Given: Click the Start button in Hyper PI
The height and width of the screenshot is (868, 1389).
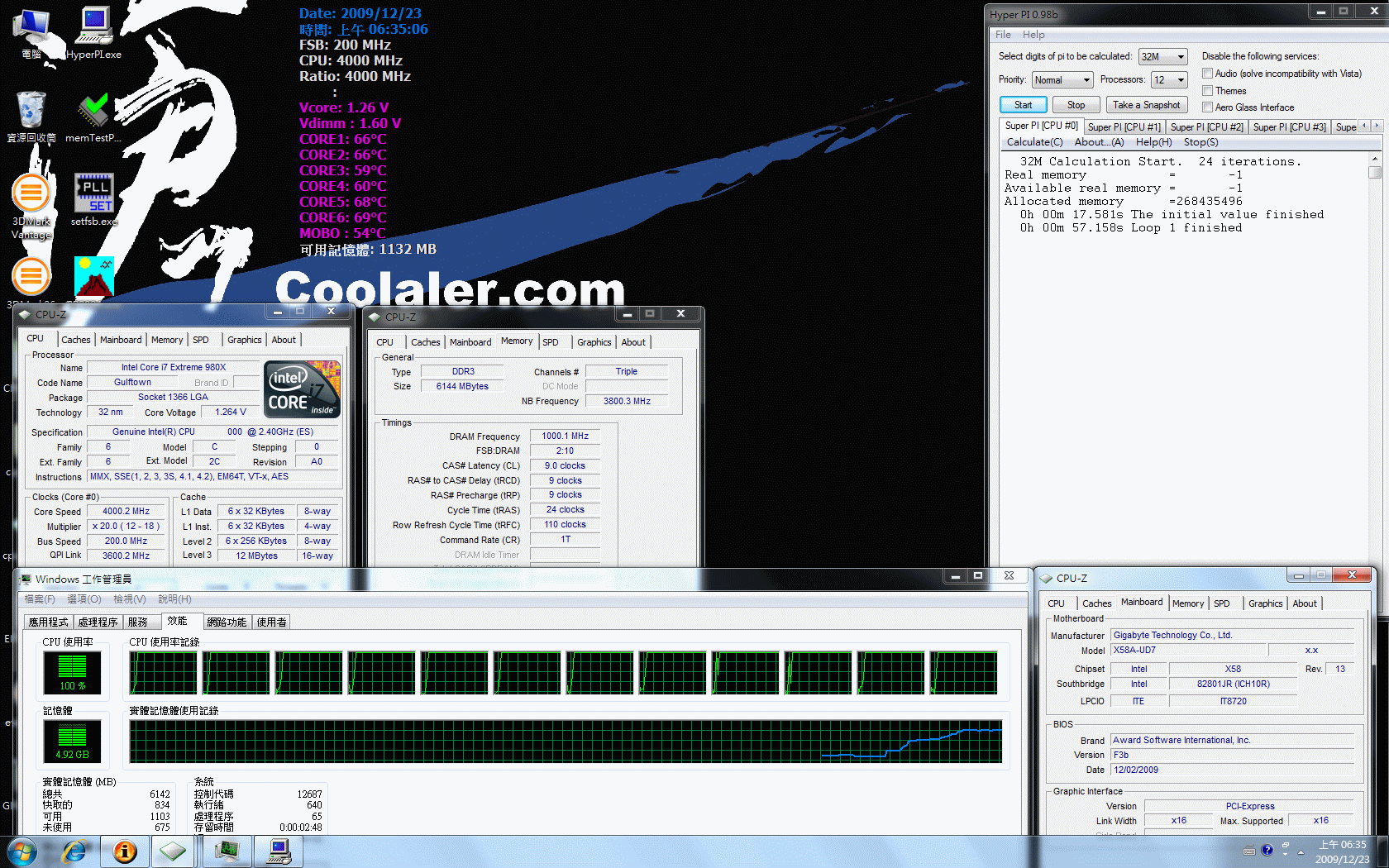Looking at the screenshot, I should click(1024, 105).
